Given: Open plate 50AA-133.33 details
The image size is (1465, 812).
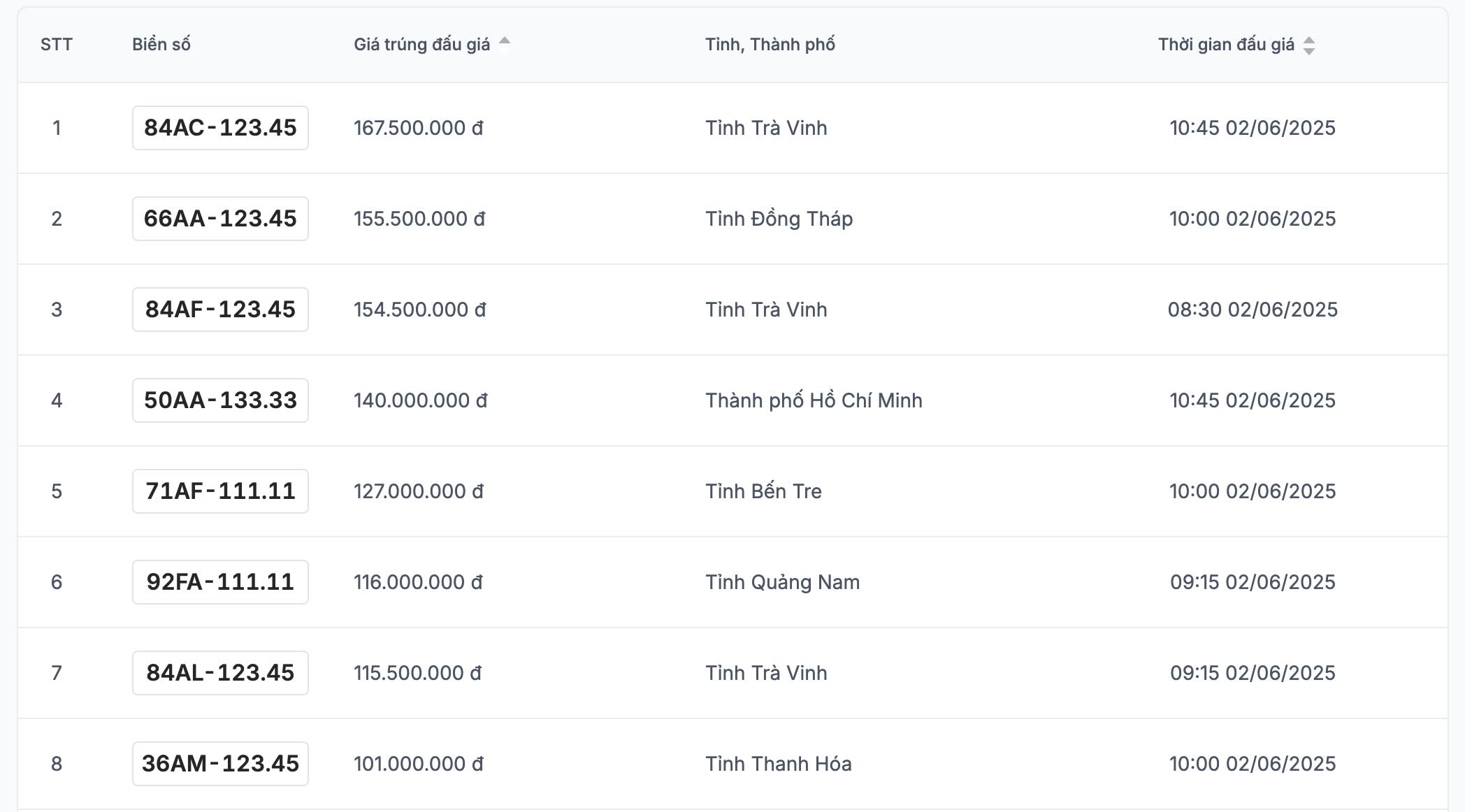Looking at the screenshot, I should click(220, 400).
